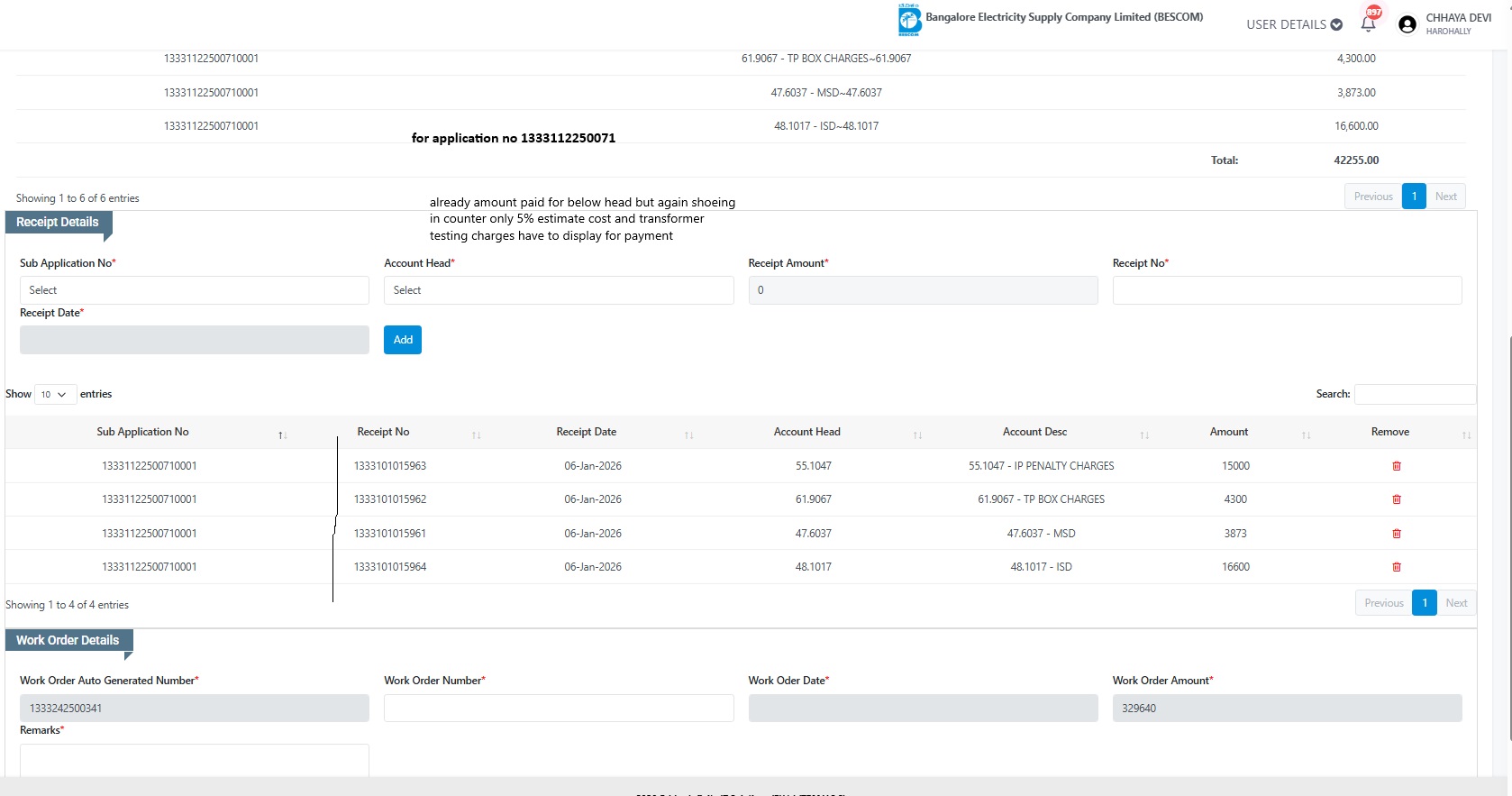Image resolution: width=1512 pixels, height=796 pixels.
Task: Open the Sub Application No dropdown
Action: click(x=194, y=290)
